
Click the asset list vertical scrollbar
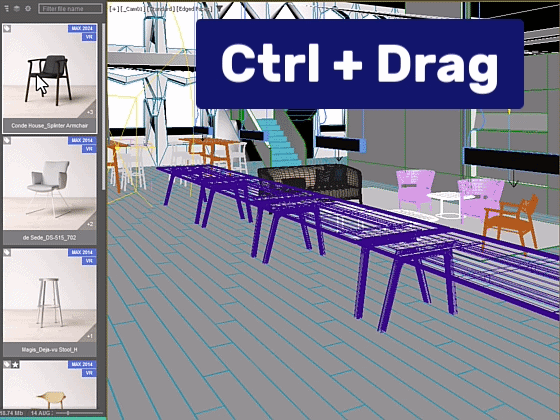(104, 107)
